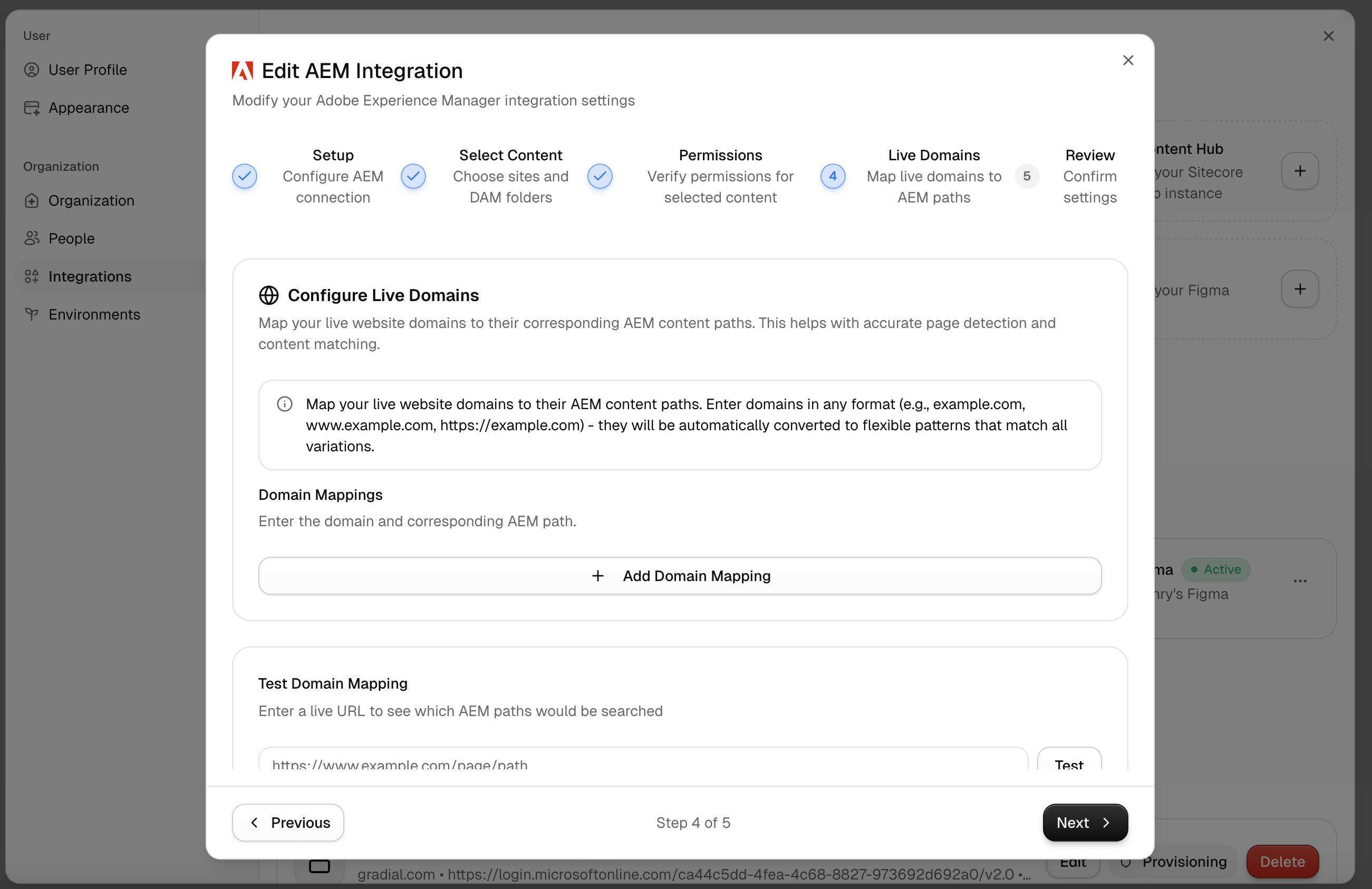This screenshot has height=889, width=1372.
Task: Click the live URL test input field
Action: 643,761
